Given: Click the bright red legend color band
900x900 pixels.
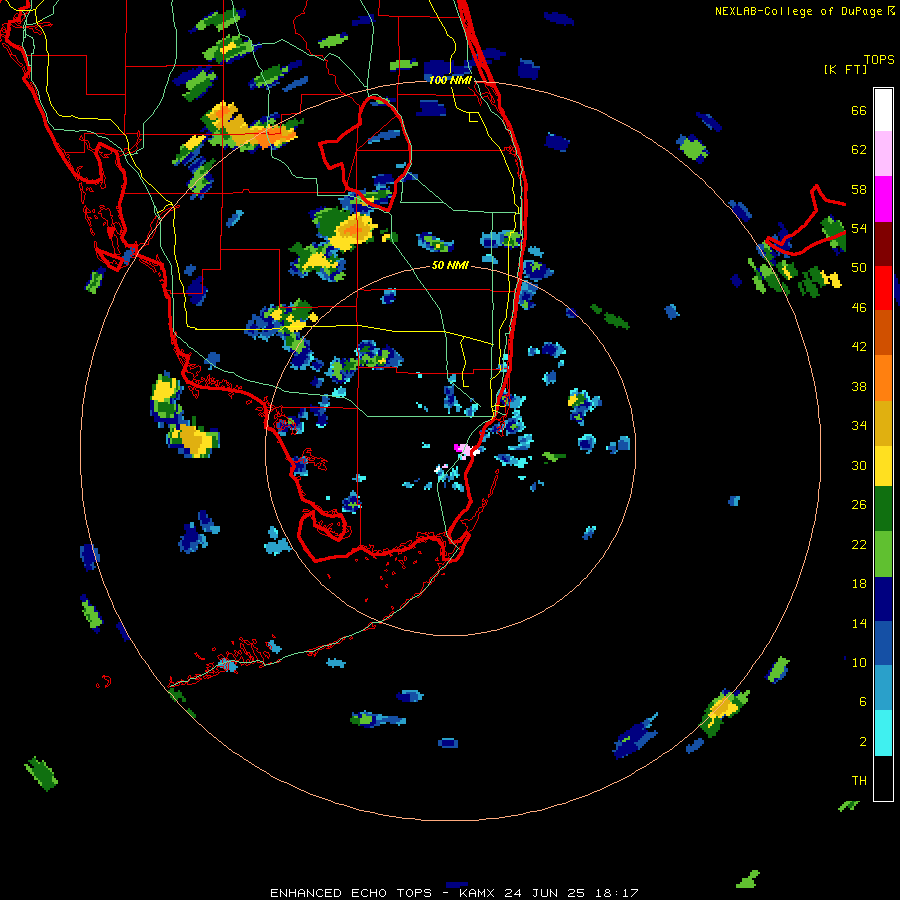Looking at the screenshot, I should [x=883, y=288].
